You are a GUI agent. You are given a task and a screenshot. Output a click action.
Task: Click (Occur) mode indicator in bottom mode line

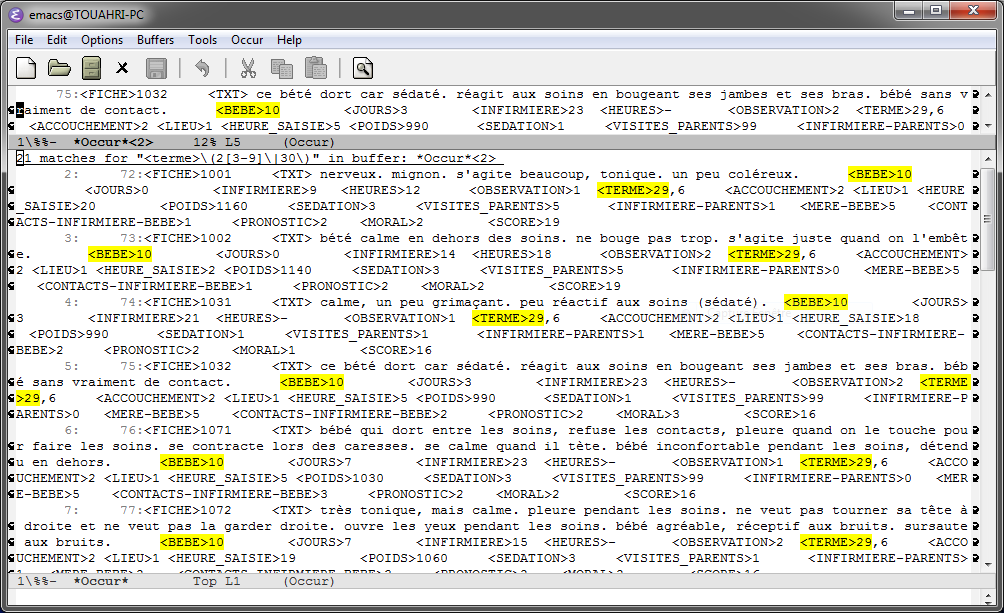coord(309,581)
